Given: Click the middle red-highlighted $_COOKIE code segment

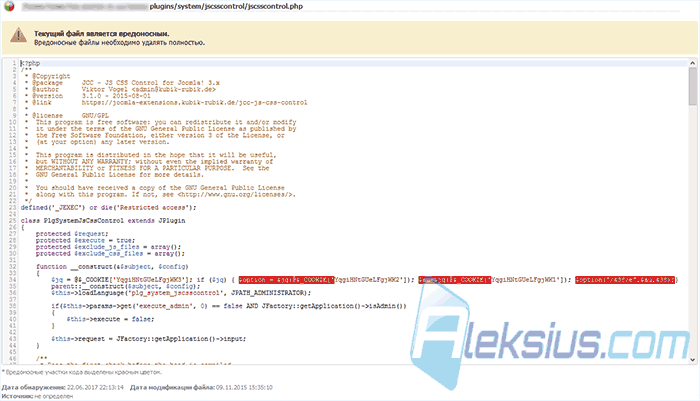Looking at the screenshot, I should 454,280.
